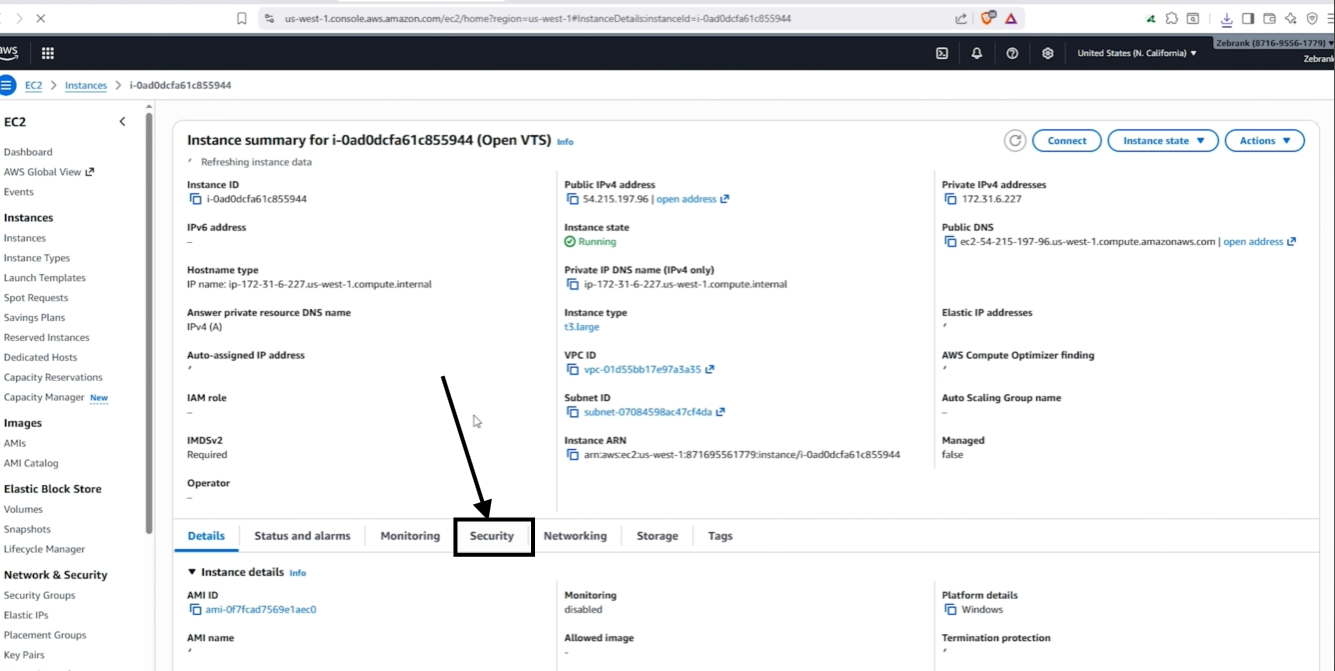This screenshot has height=671, width=1335.
Task: Open AWS console settings gear
Action: point(1048,53)
